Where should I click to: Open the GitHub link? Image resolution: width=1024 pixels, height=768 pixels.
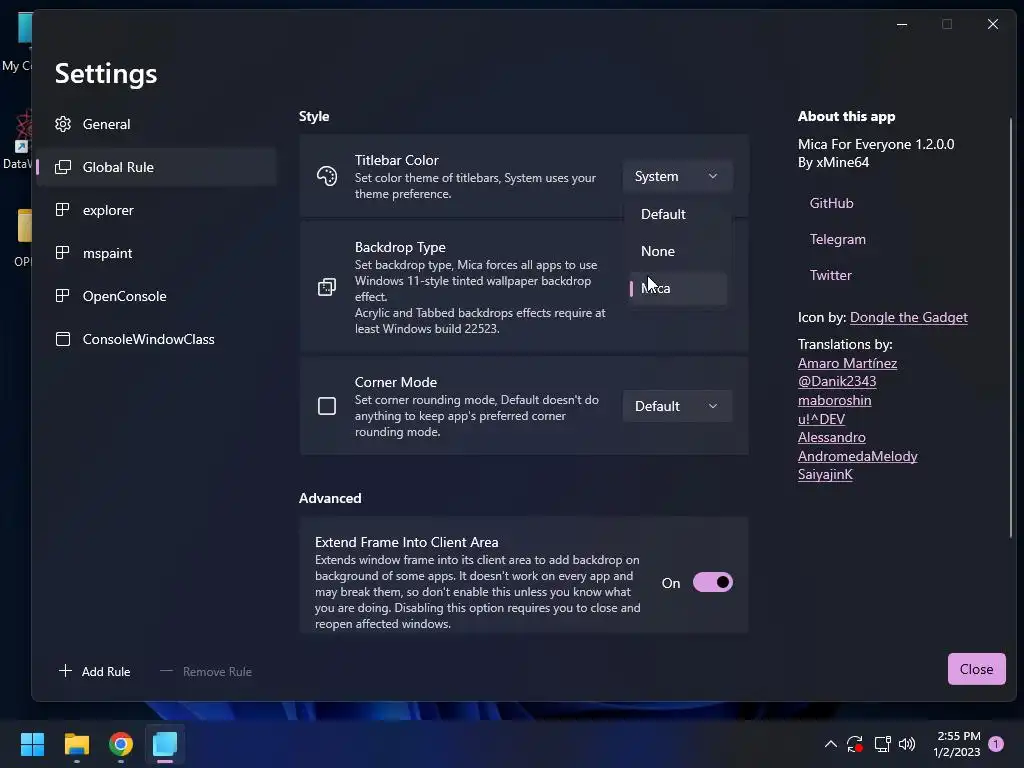pos(831,203)
